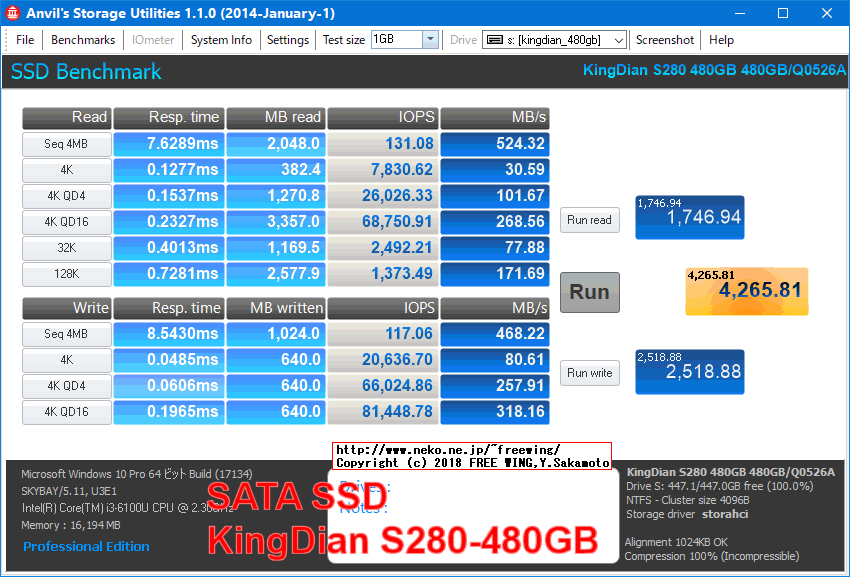Open the File menu
850x577 pixels.
(24, 40)
